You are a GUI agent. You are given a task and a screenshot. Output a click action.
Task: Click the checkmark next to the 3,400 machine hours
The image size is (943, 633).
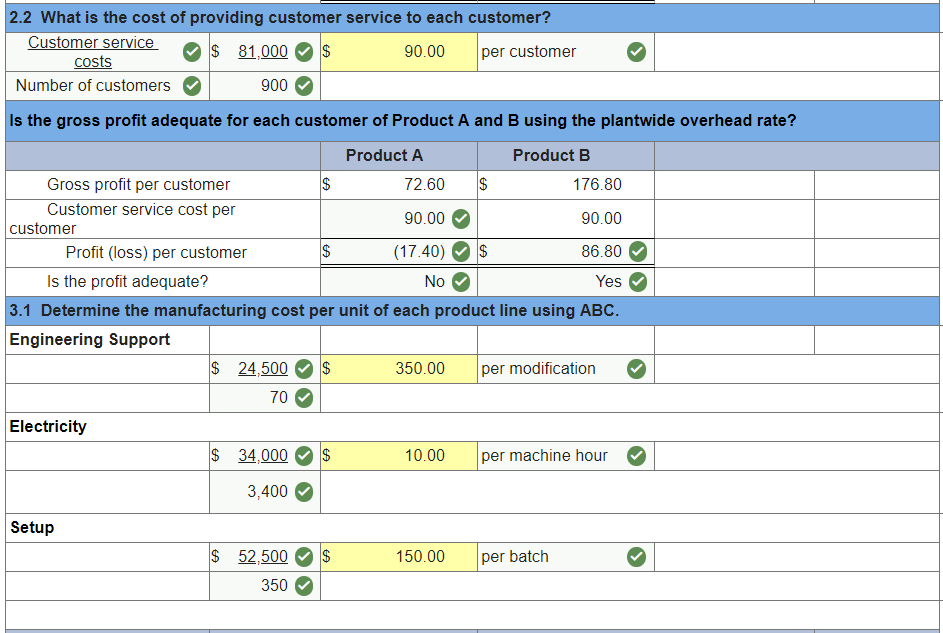point(303,491)
